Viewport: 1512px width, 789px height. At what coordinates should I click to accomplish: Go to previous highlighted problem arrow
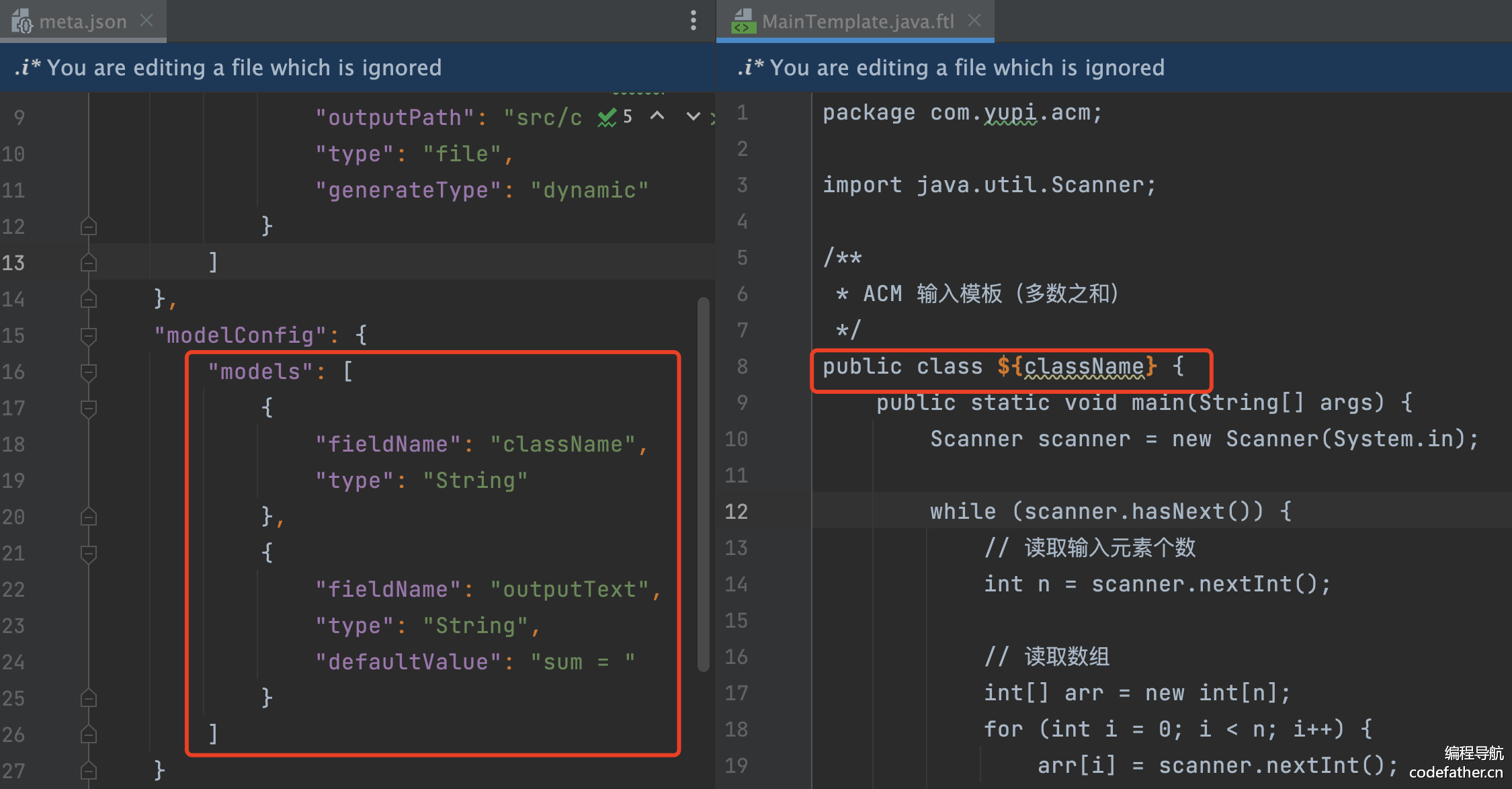[657, 116]
